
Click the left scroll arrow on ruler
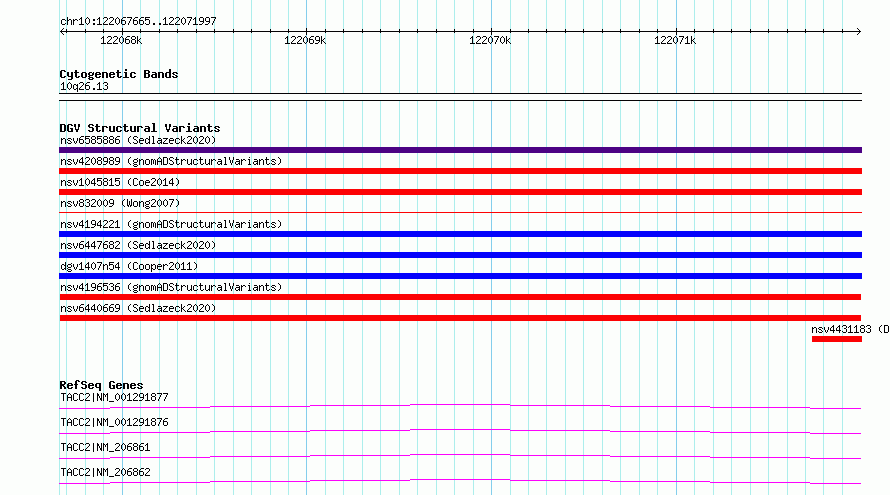[x=62, y=32]
